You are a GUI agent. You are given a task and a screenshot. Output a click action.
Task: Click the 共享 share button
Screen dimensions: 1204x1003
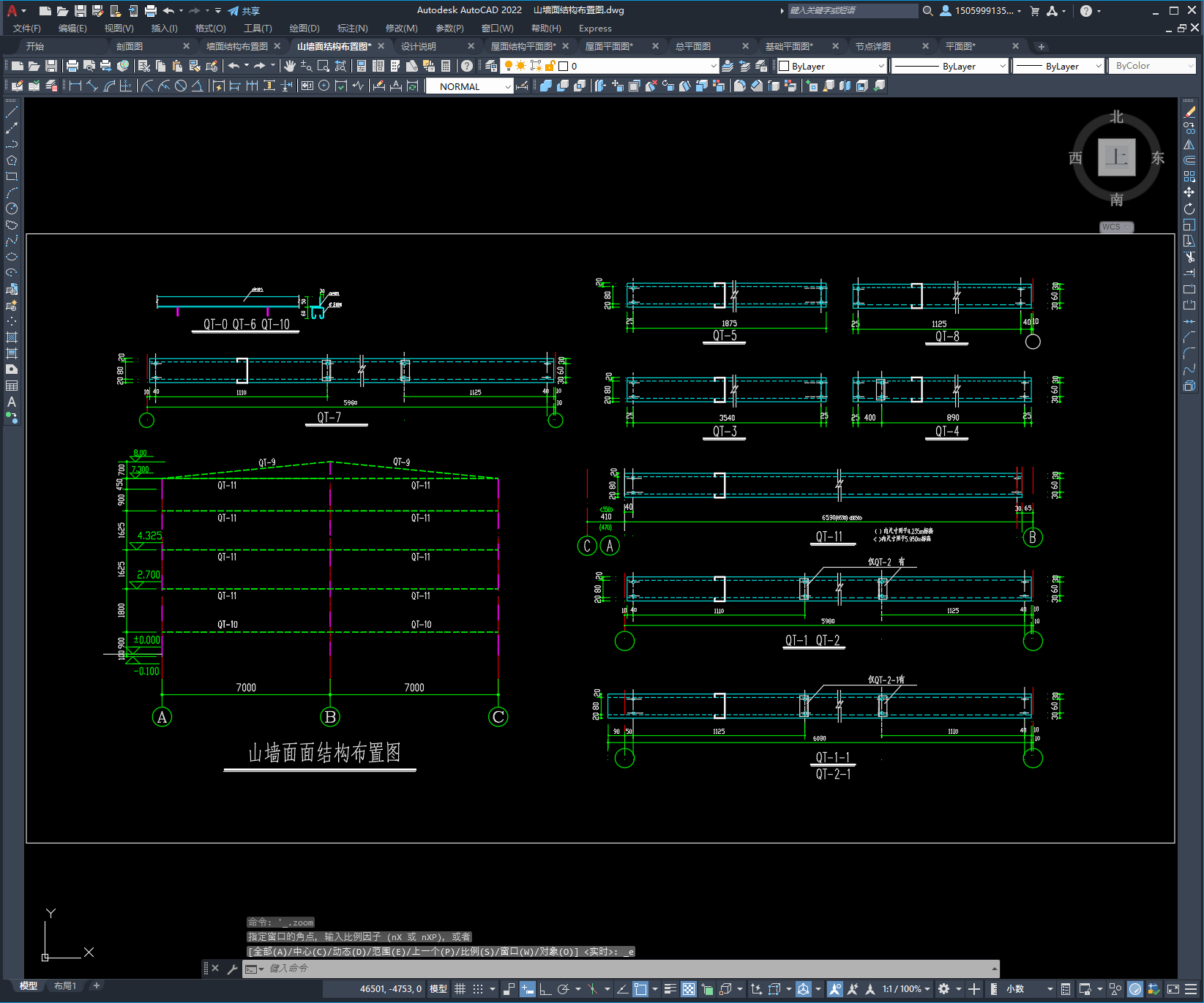tap(244, 11)
